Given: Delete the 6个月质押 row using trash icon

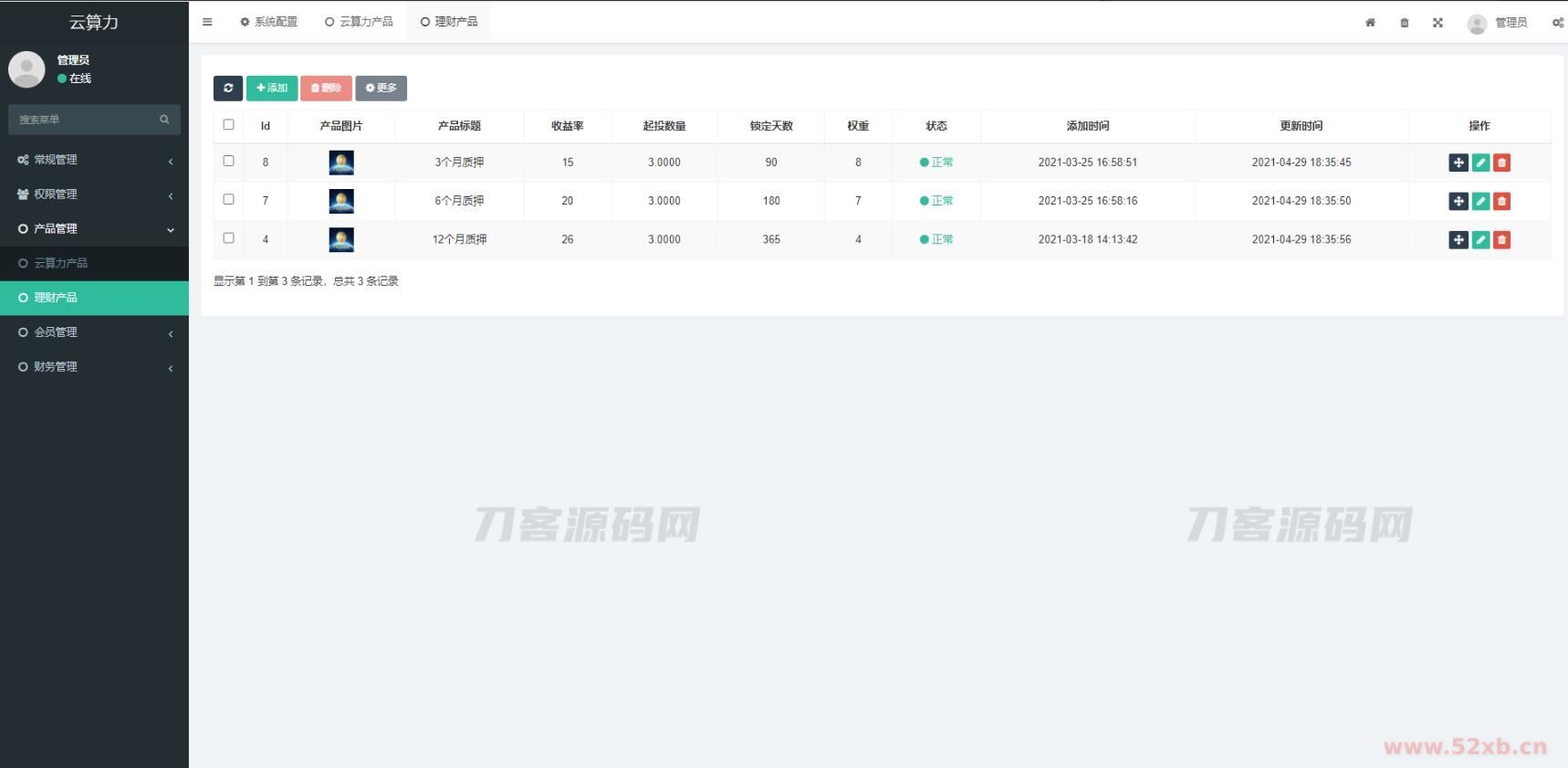Looking at the screenshot, I should 1501,201.
